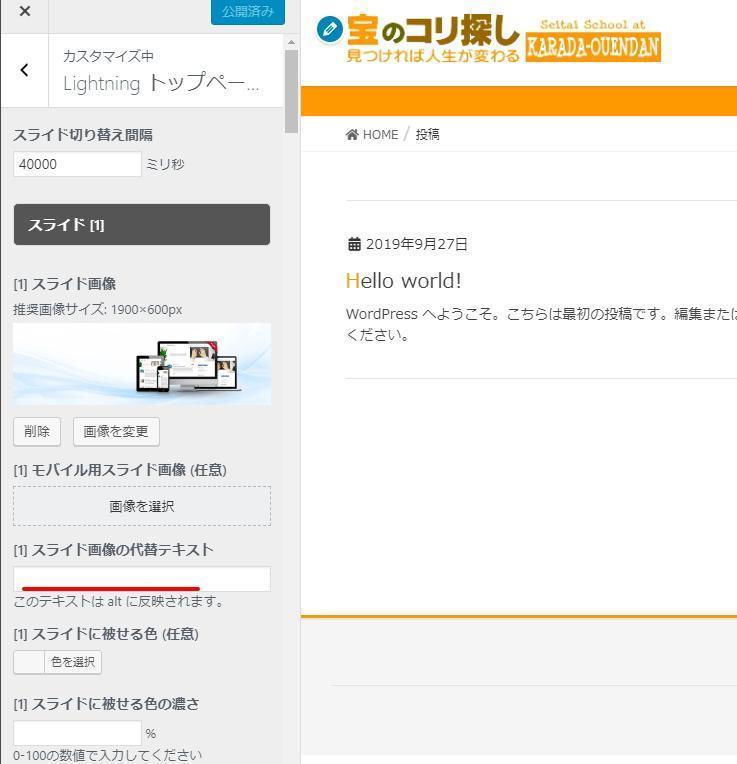737x764 pixels.
Task: Open the 色を選択 color picker
Action: pyautogui.click(x=57, y=662)
